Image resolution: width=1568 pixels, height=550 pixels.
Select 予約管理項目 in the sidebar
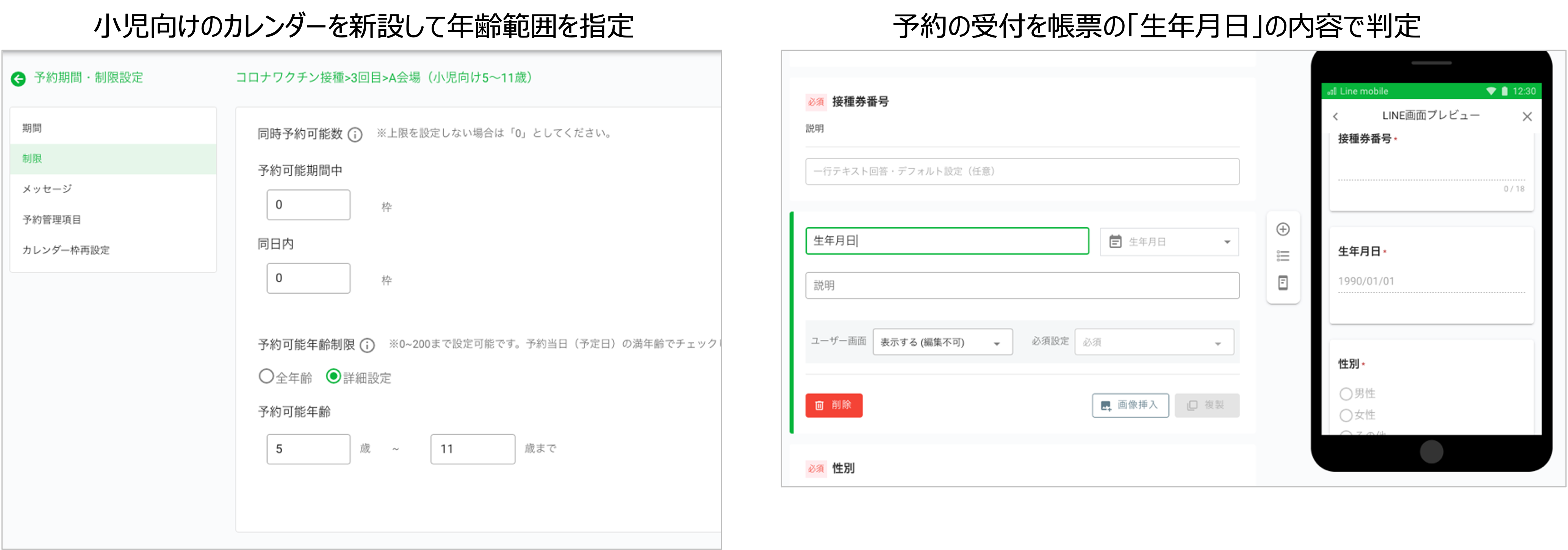(52, 220)
